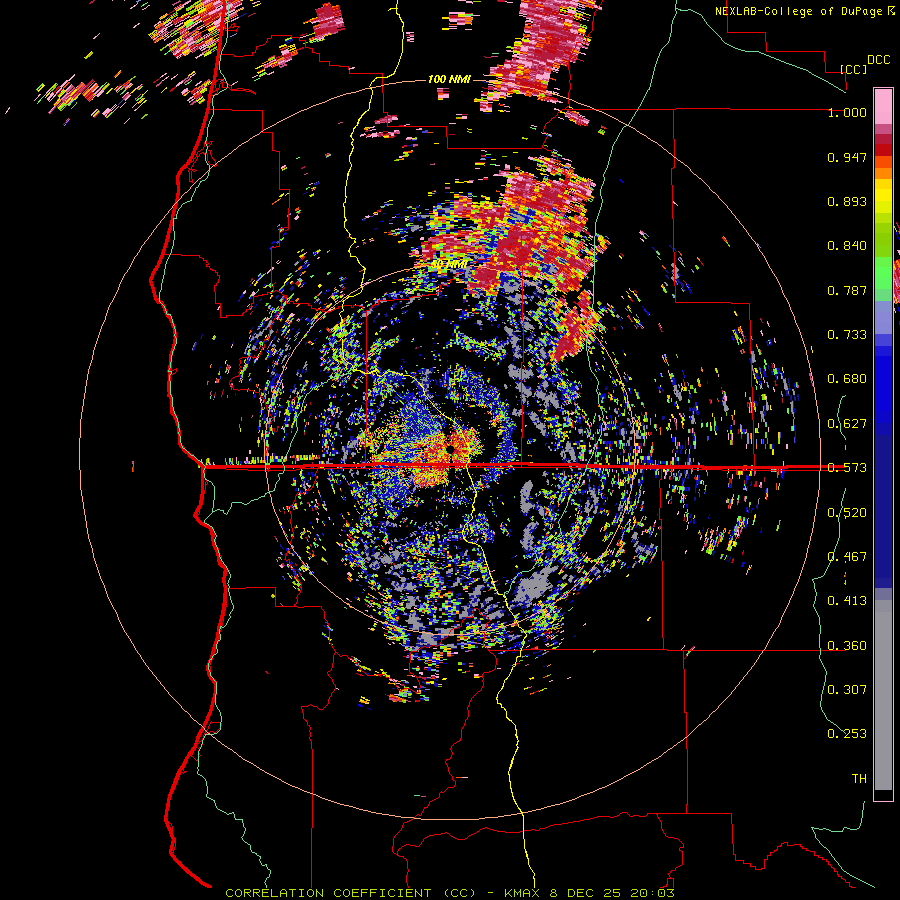
Task: Pick the black segment below the TH label
Action: pos(883,794)
